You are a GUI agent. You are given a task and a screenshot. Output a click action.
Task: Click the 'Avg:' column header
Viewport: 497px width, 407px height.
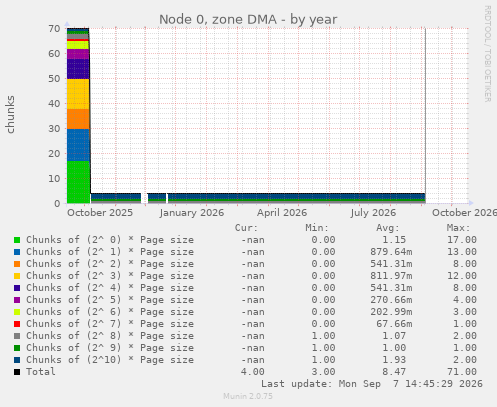[x=388, y=228]
